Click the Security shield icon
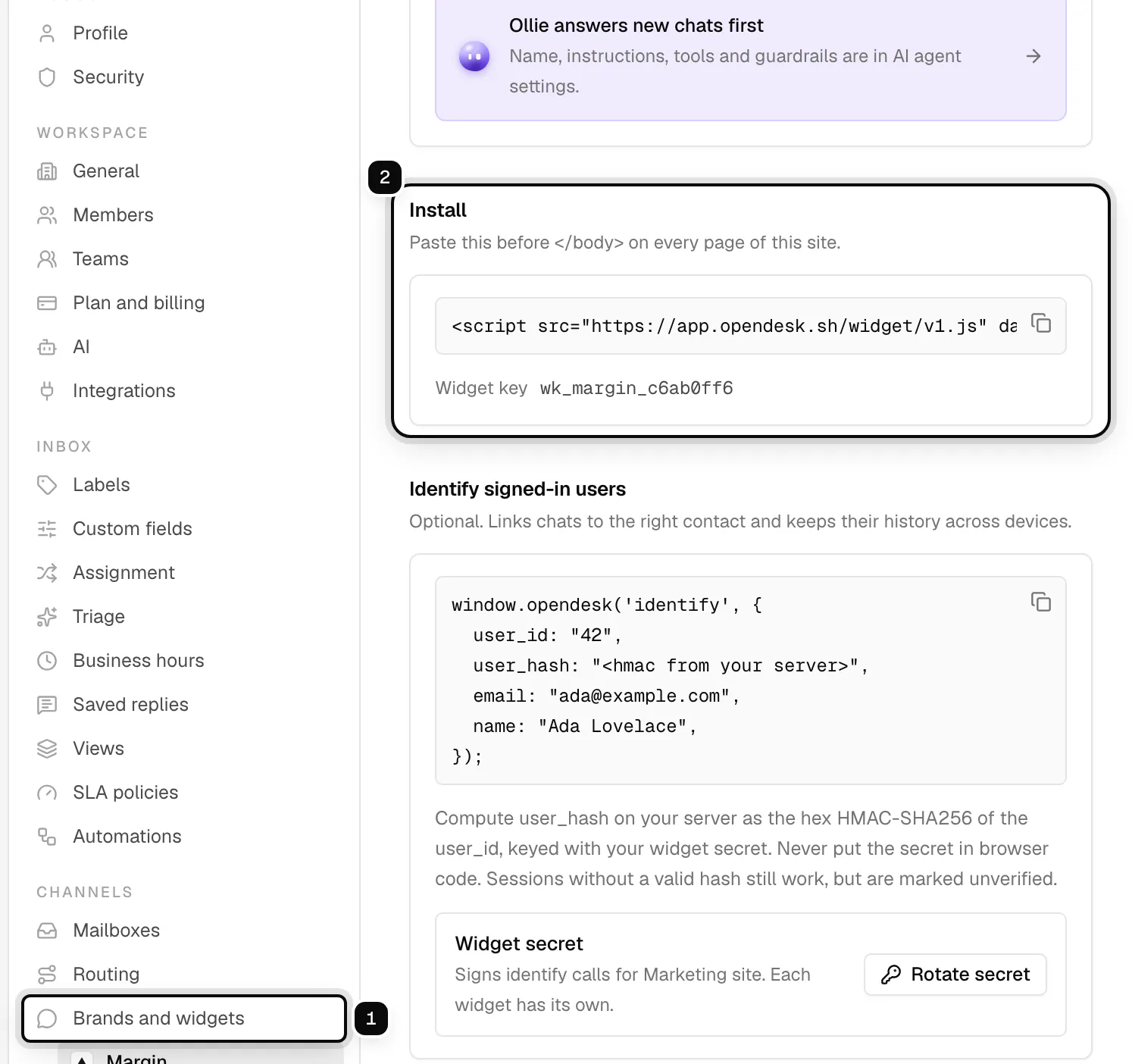Image resolution: width=1132 pixels, height=1064 pixels. pos(47,77)
